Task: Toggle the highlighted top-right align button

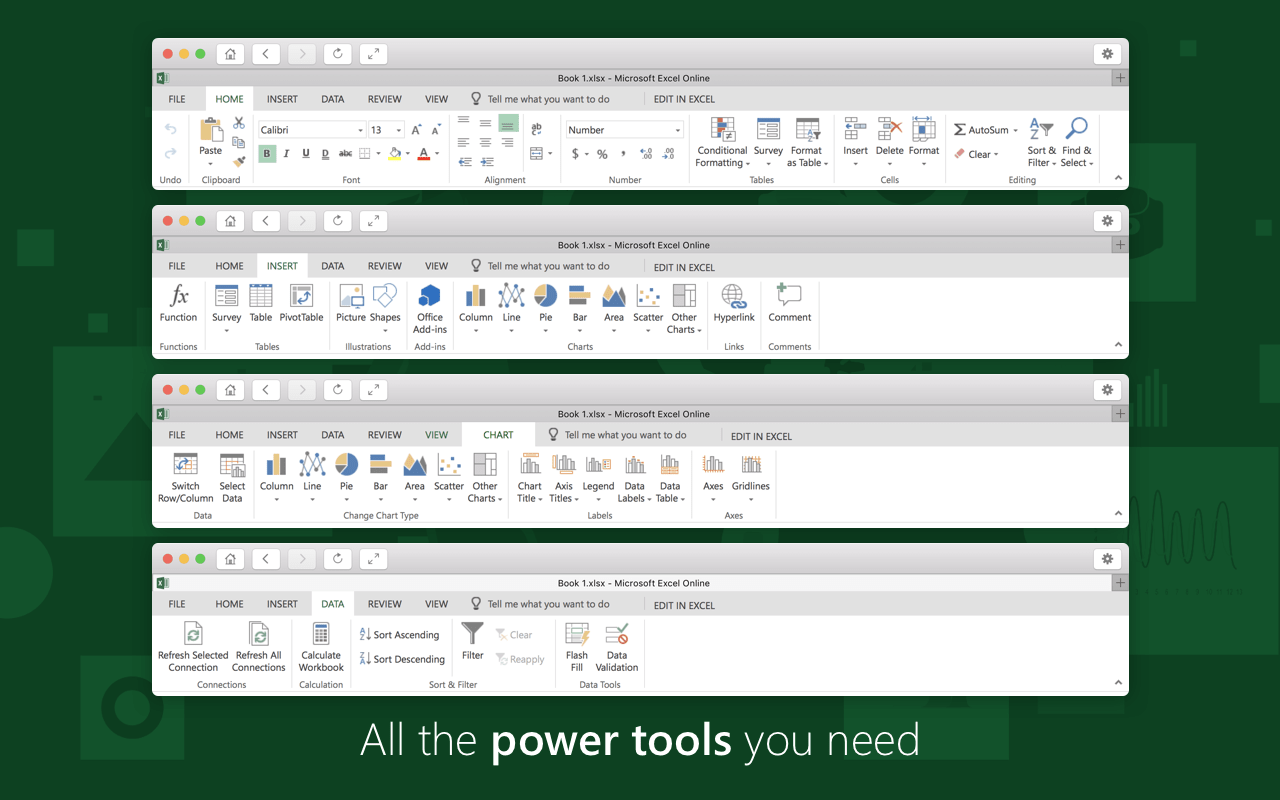Action: pos(508,123)
